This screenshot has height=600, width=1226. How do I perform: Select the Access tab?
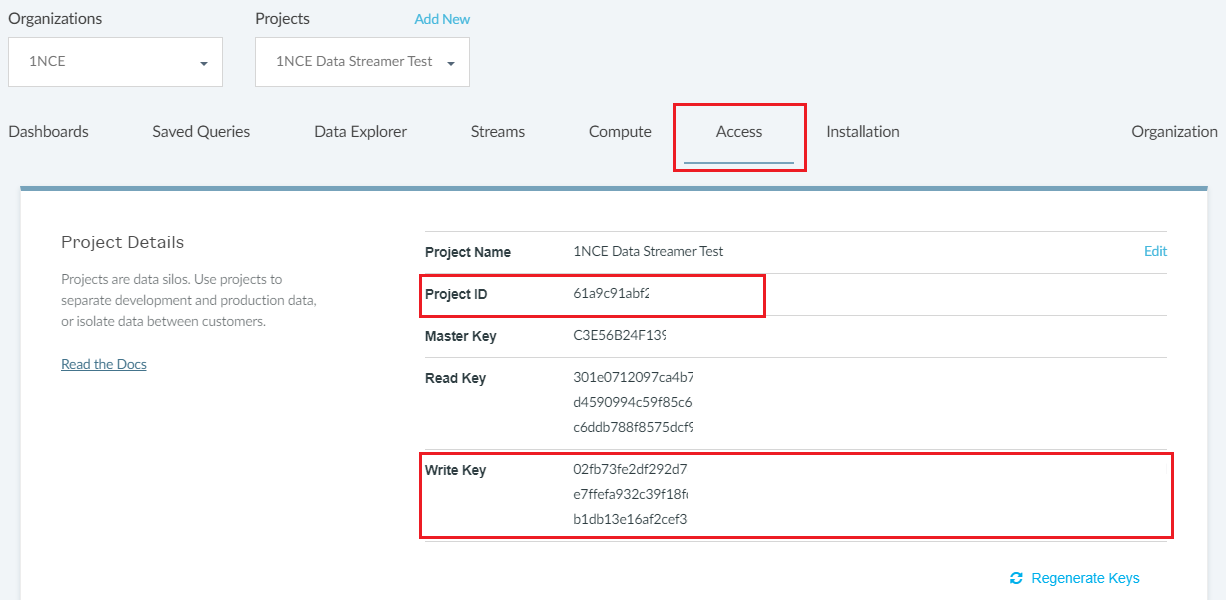point(739,132)
